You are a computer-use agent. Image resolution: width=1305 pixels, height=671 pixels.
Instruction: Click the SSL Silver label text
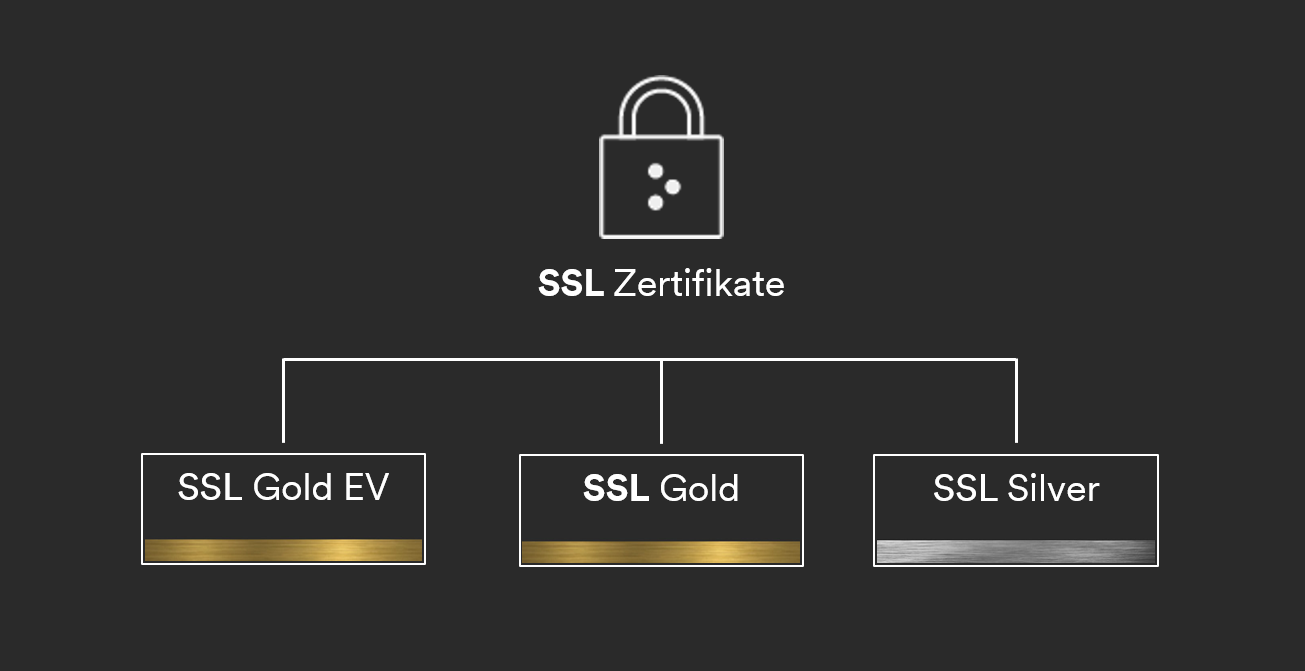click(1016, 489)
